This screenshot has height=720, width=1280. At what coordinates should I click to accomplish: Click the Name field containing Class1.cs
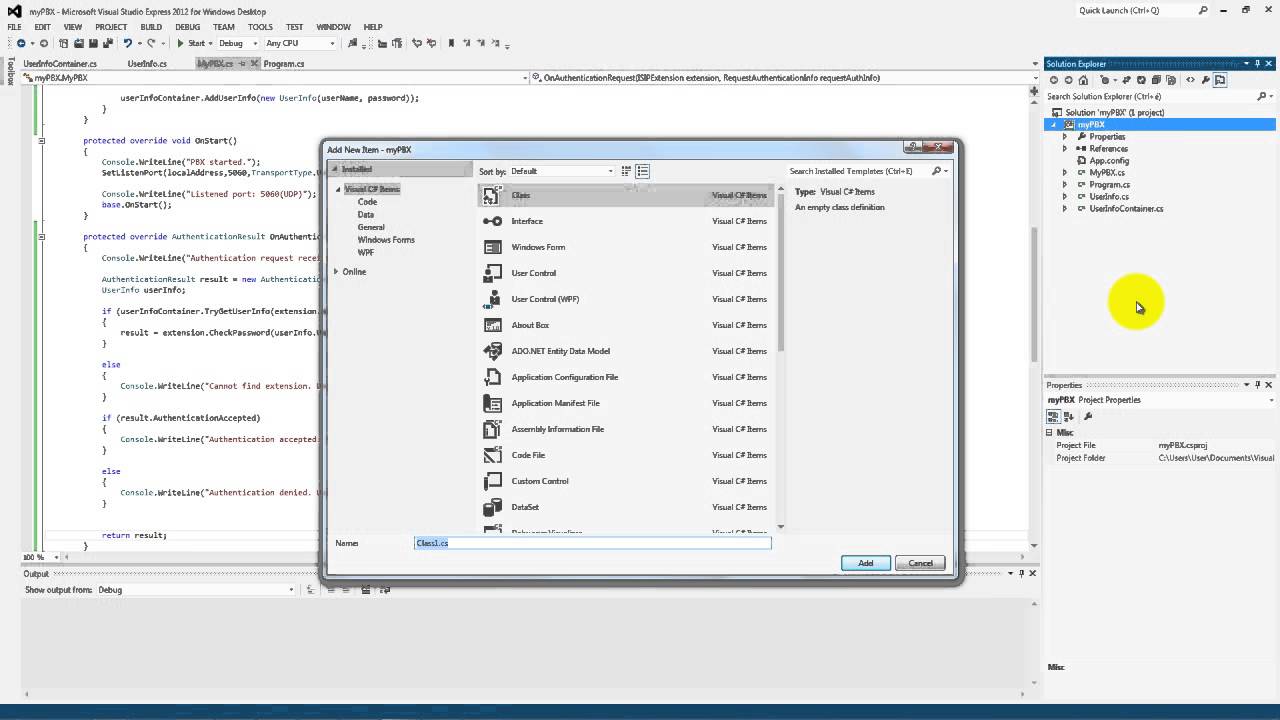(x=593, y=543)
